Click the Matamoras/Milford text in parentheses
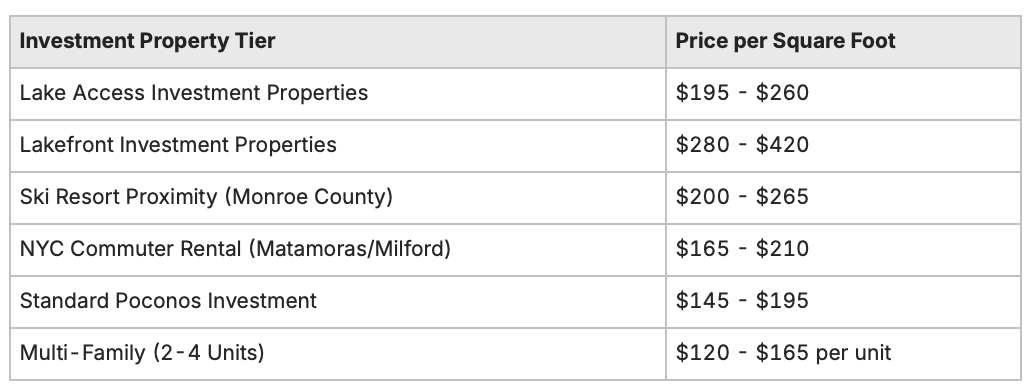1034x390 pixels. 350,249
